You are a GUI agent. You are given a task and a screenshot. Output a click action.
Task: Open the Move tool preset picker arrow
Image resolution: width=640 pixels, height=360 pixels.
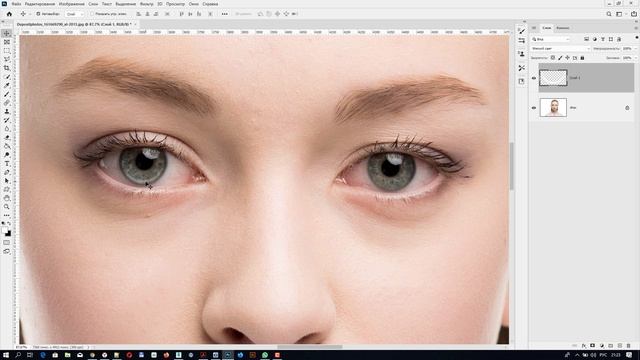click(x=29, y=14)
